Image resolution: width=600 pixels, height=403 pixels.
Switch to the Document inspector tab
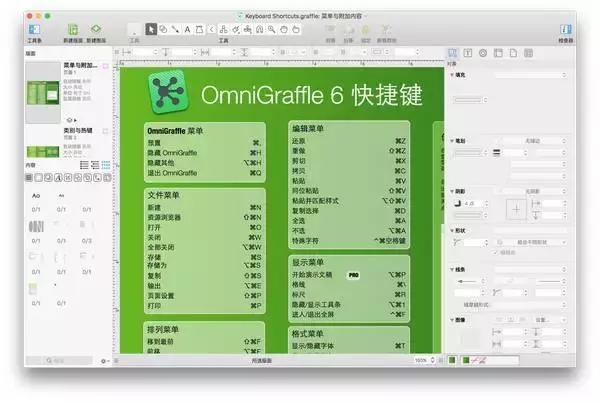click(513, 53)
